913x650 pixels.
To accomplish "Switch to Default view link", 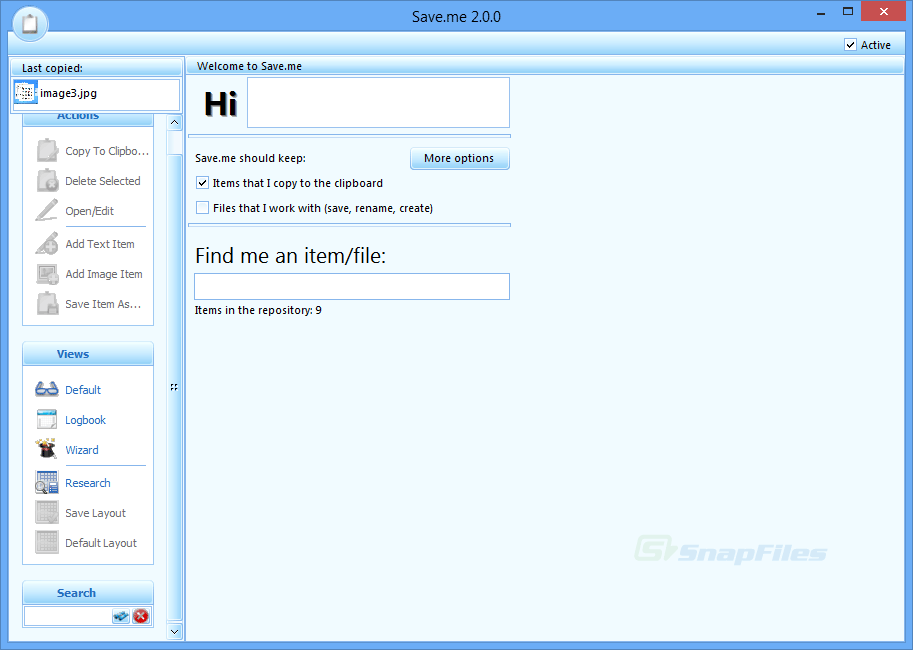I will pos(83,390).
